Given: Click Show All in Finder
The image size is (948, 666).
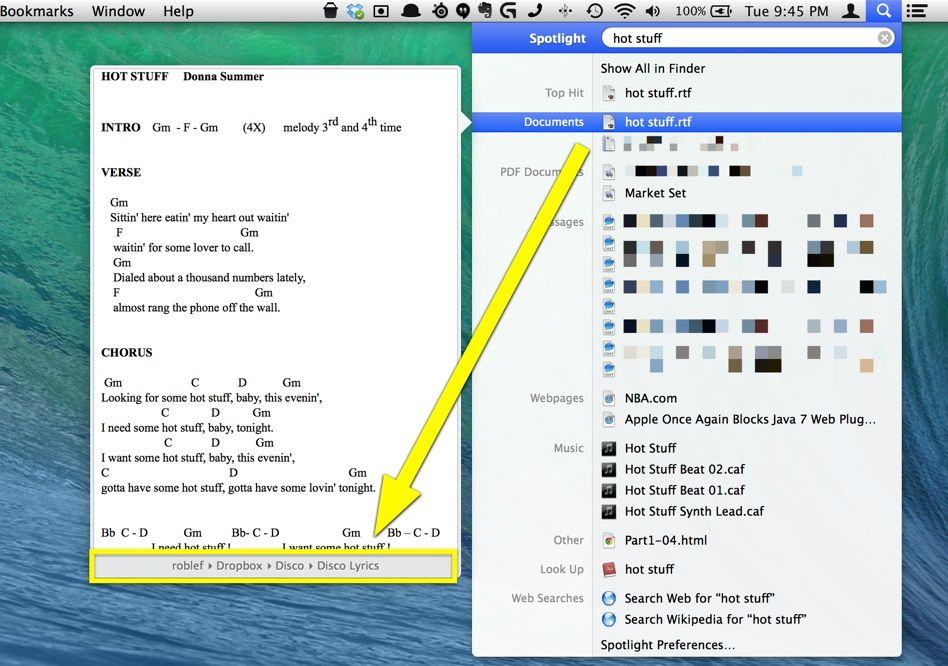Looking at the screenshot, I should (x=652, y=68).
